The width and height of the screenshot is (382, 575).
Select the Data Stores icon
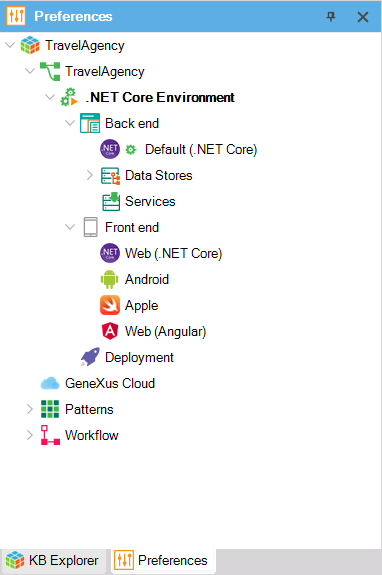110,176
